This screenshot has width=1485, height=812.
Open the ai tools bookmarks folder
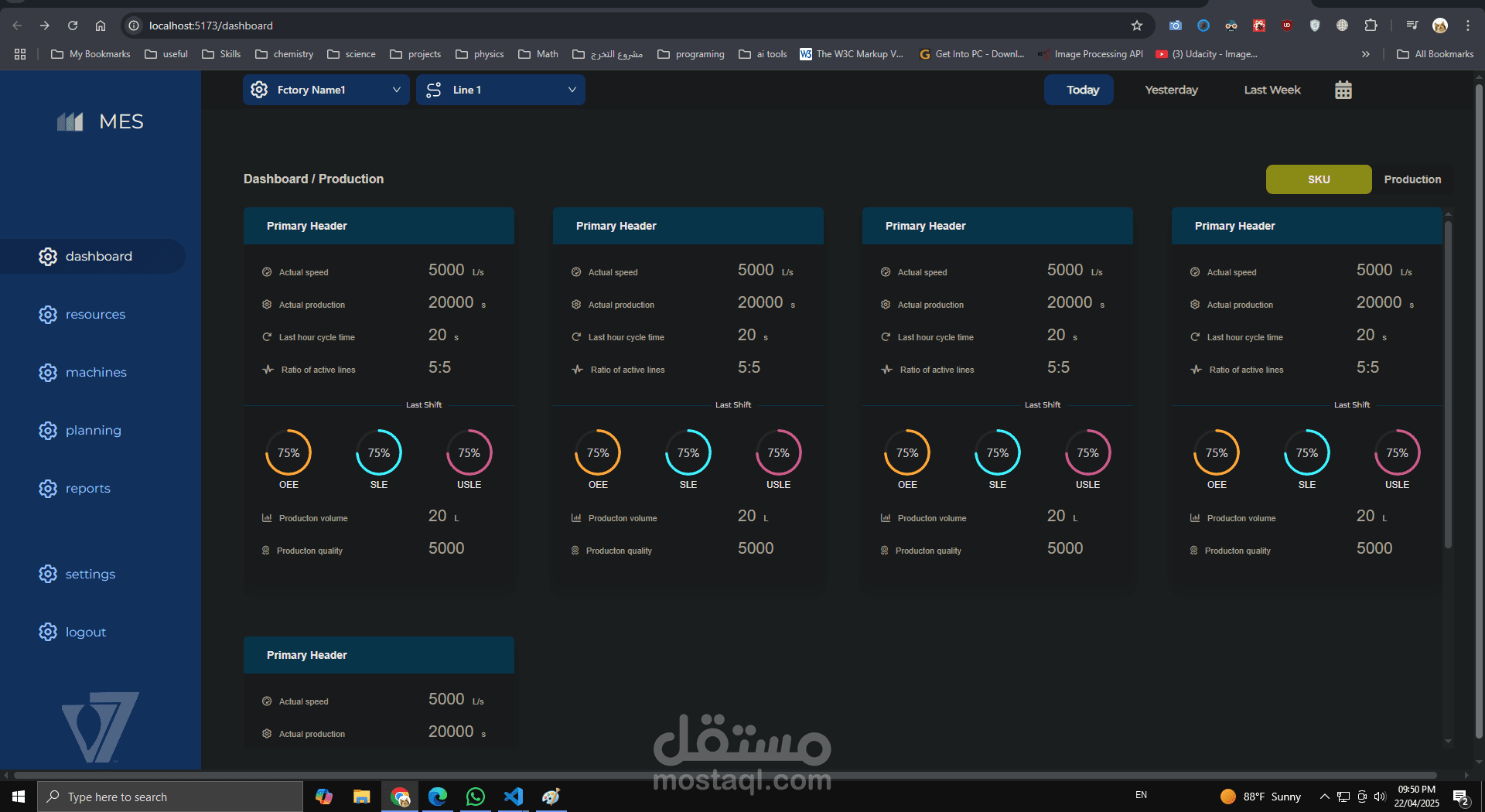click(x=763, y=54)
